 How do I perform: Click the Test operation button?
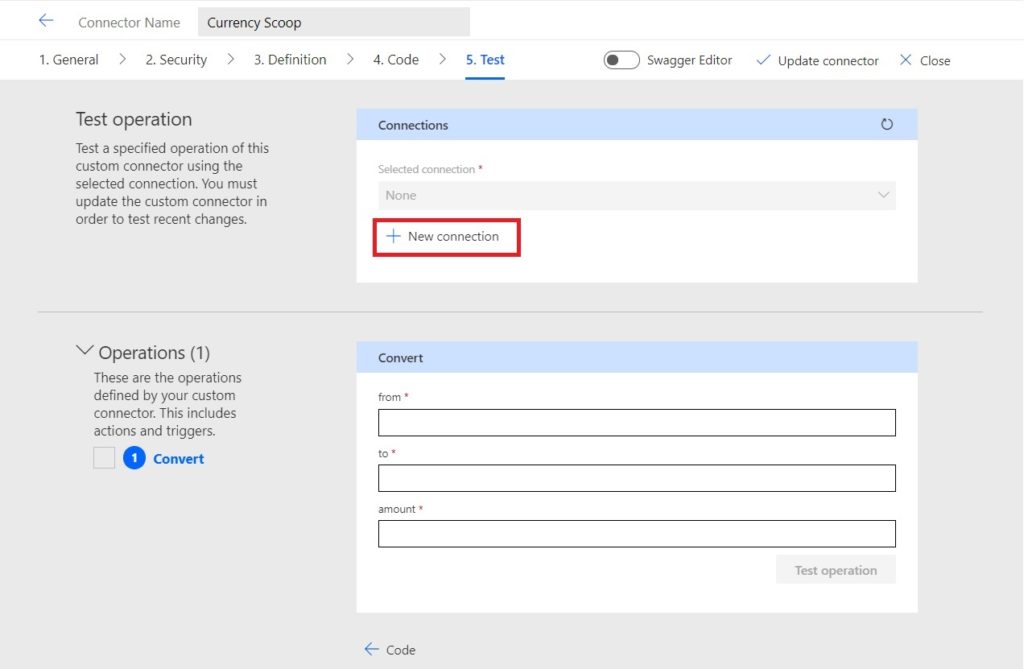[x=836, y=569]
